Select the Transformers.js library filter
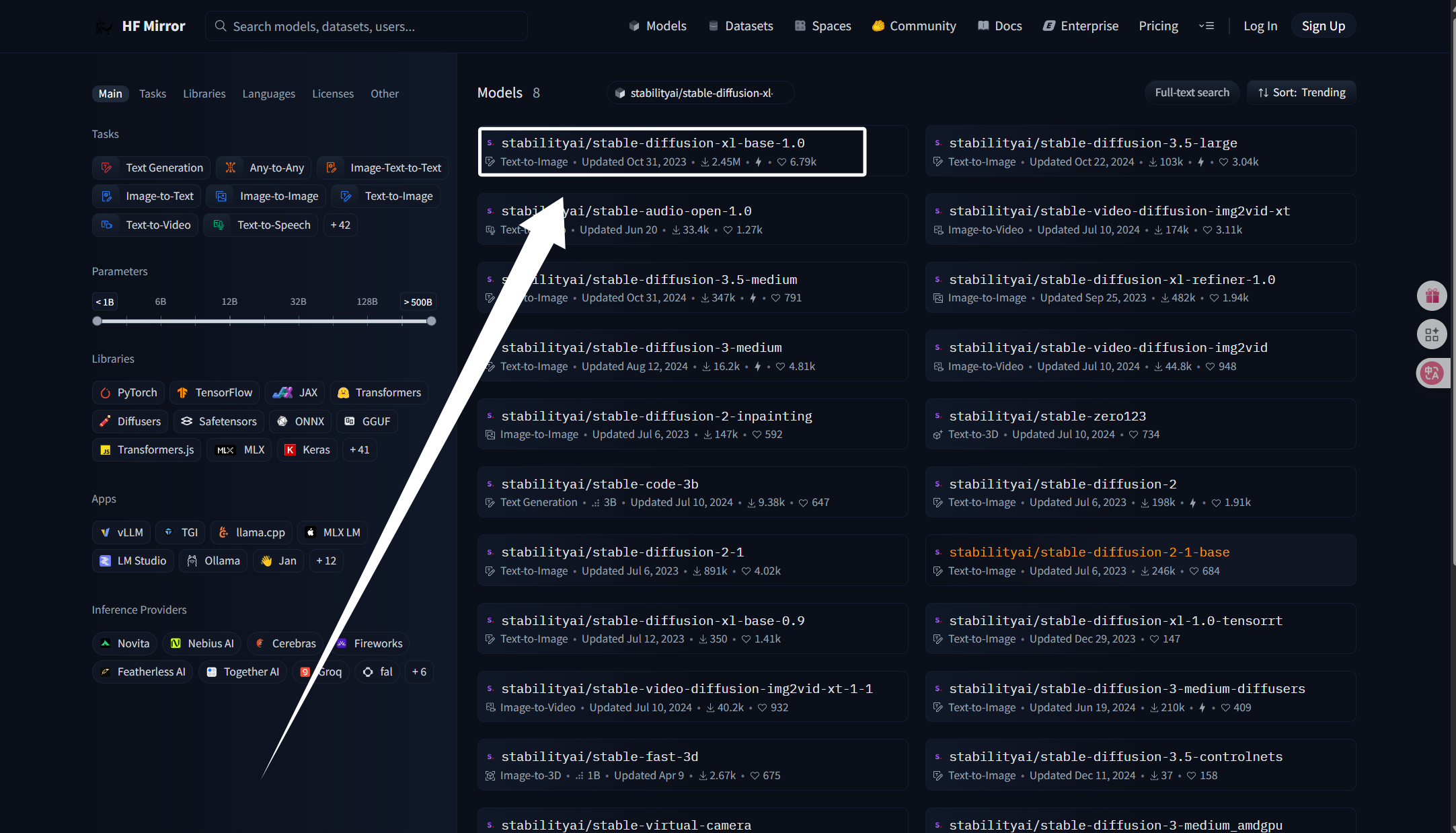Screen dimensions: 1456x833 (x=147, y=449)
